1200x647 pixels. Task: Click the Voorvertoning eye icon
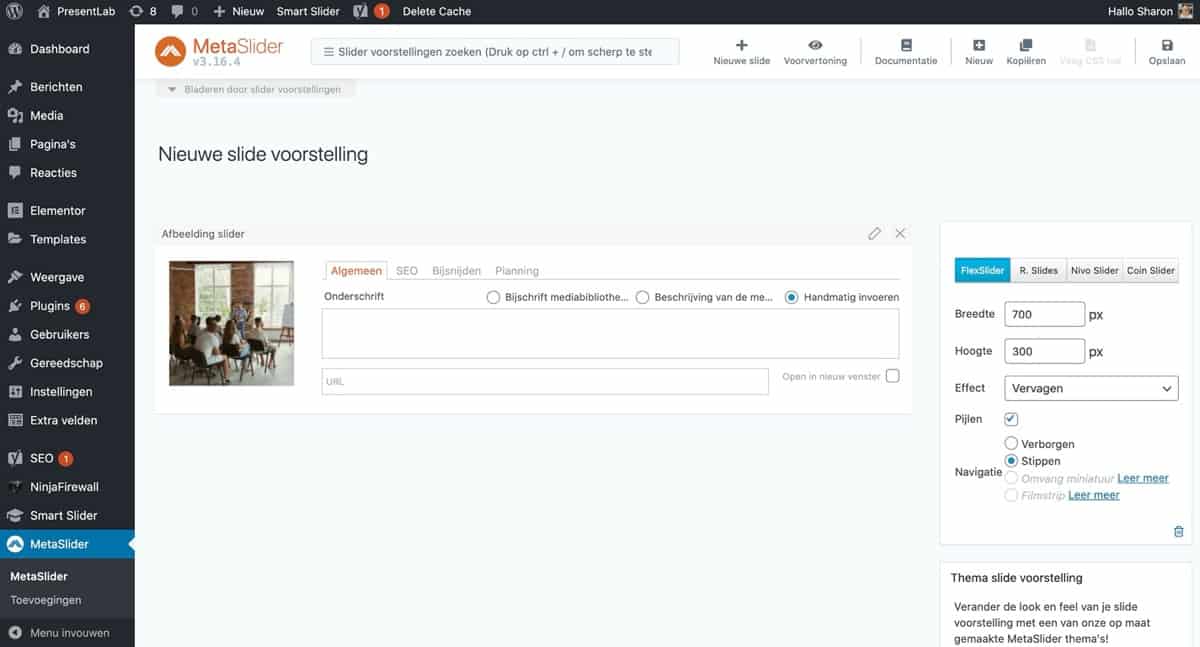point(815,45)
